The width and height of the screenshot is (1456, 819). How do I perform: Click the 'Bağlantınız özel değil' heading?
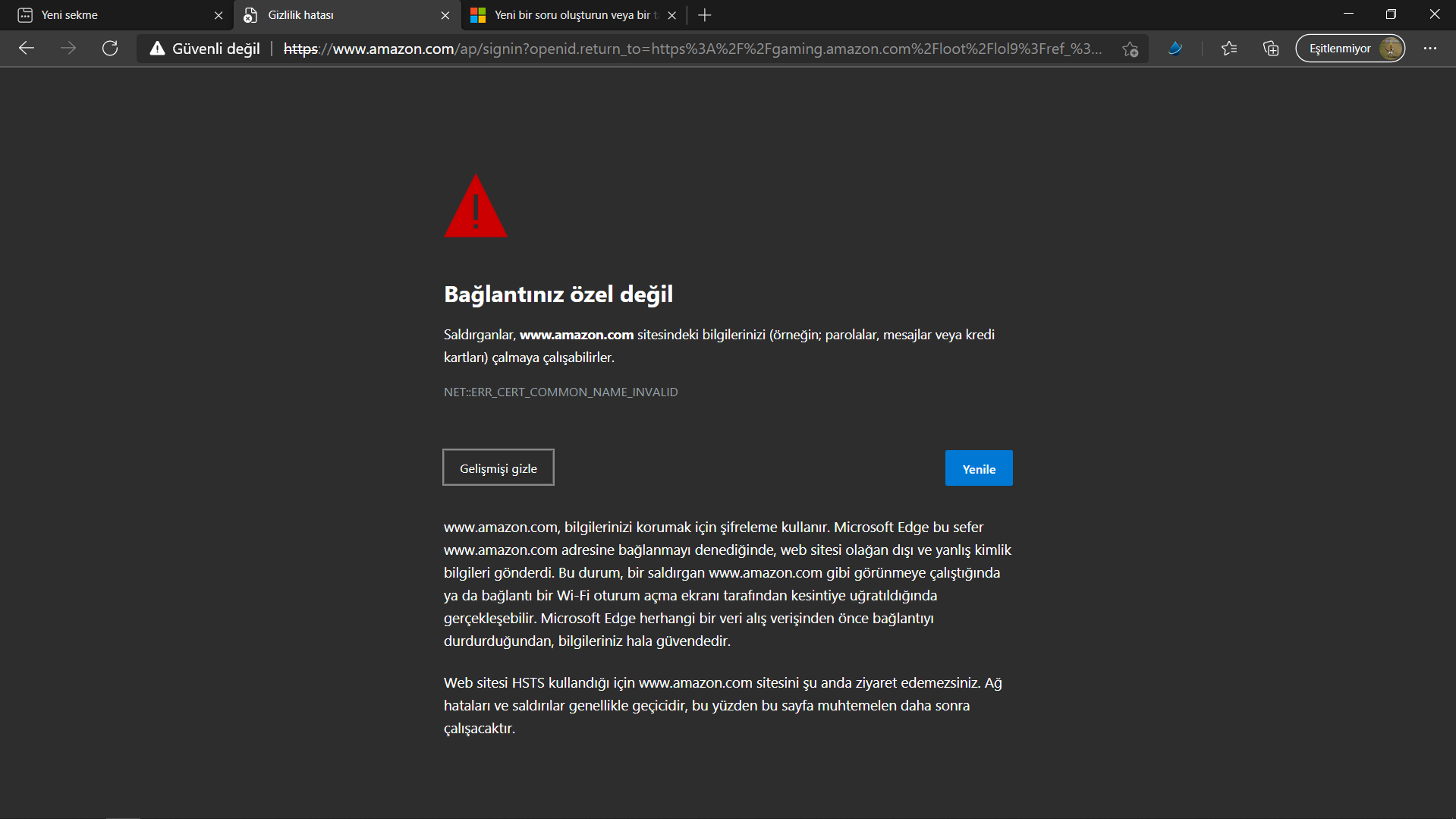(558, 295)
